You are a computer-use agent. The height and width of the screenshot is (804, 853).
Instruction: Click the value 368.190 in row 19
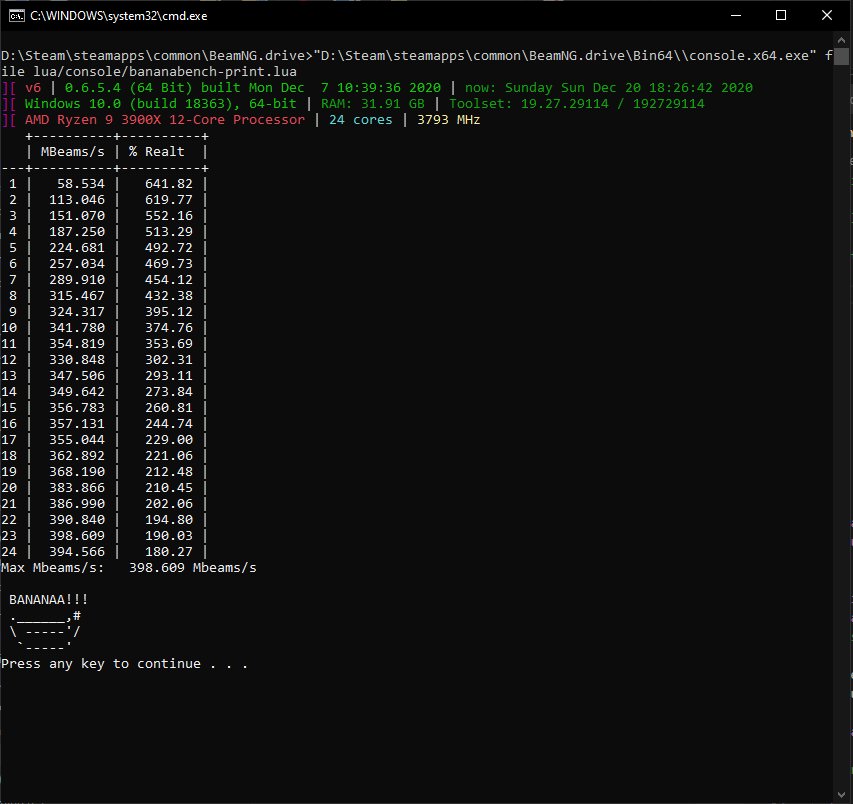coord(77,472)
